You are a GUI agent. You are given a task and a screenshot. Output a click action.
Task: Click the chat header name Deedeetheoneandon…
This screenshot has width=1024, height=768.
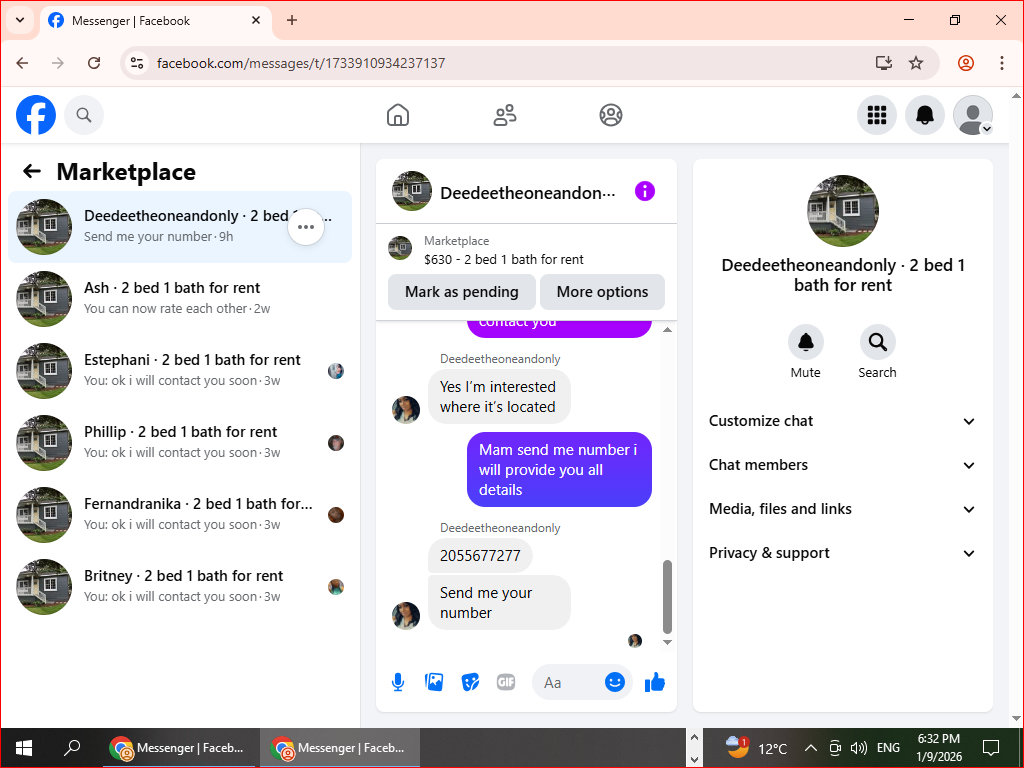pos(528,193)
